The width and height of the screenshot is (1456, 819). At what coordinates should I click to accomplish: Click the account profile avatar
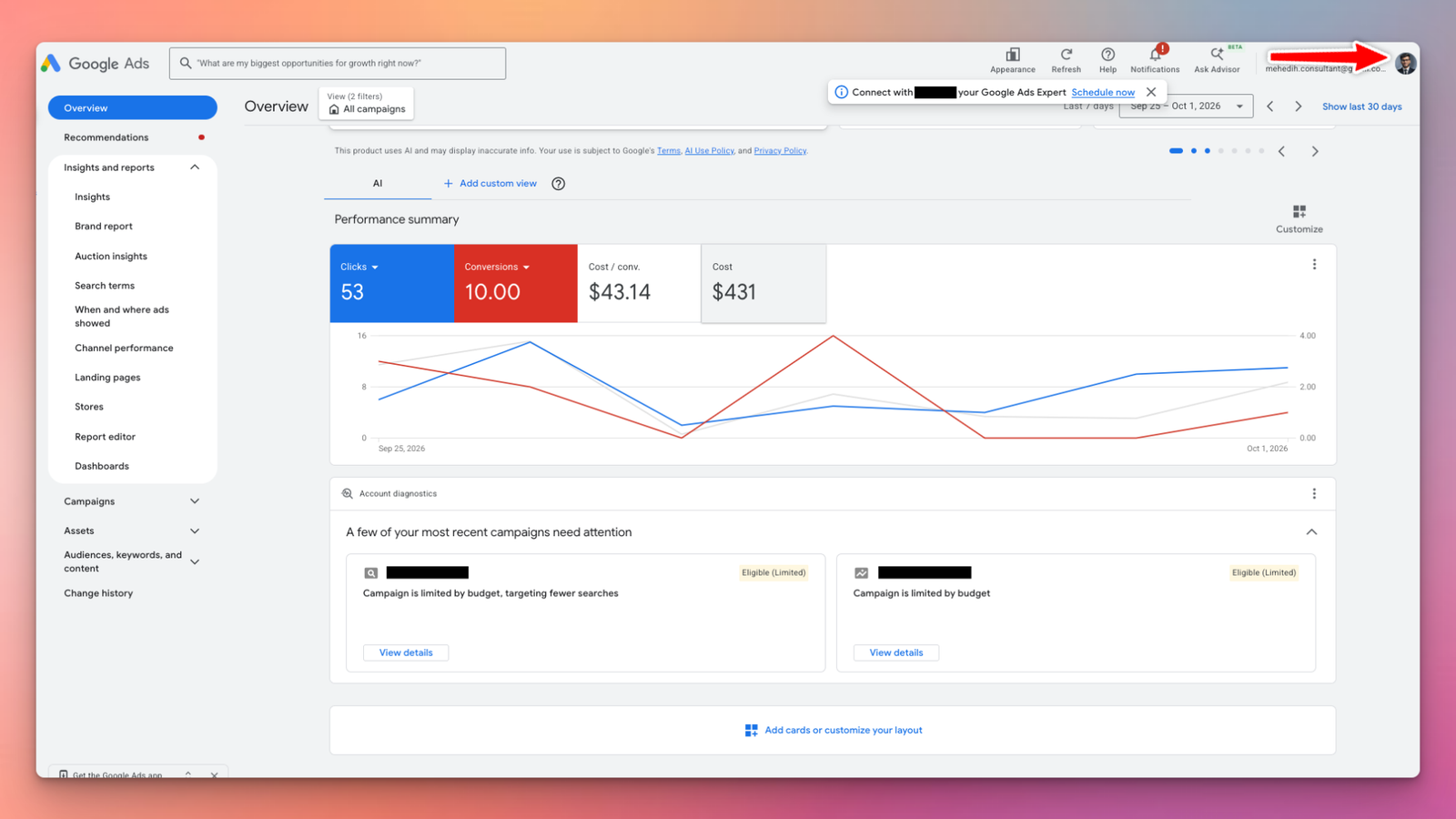1405,63
